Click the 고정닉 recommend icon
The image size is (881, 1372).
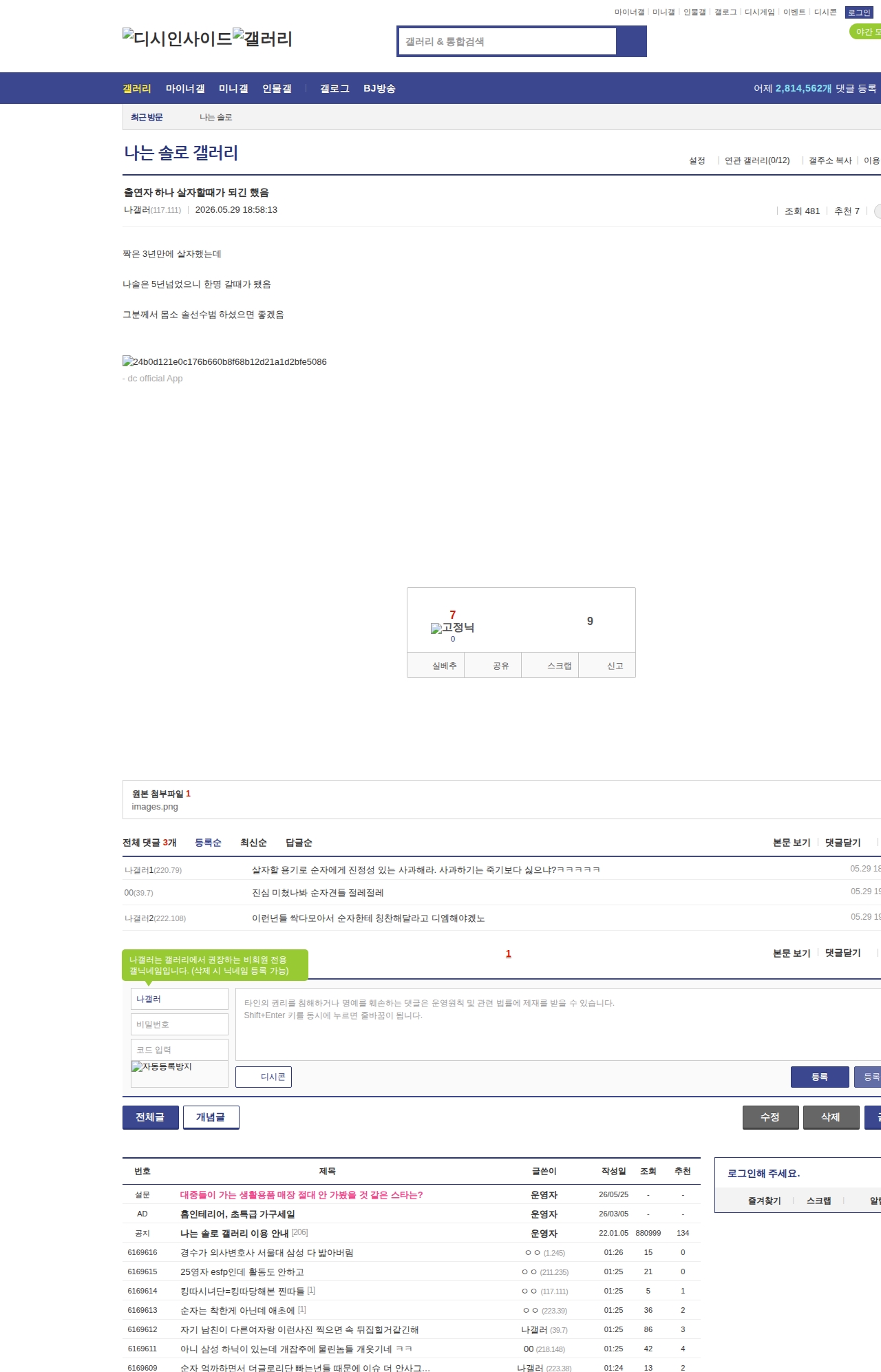(x=452, y=628)
